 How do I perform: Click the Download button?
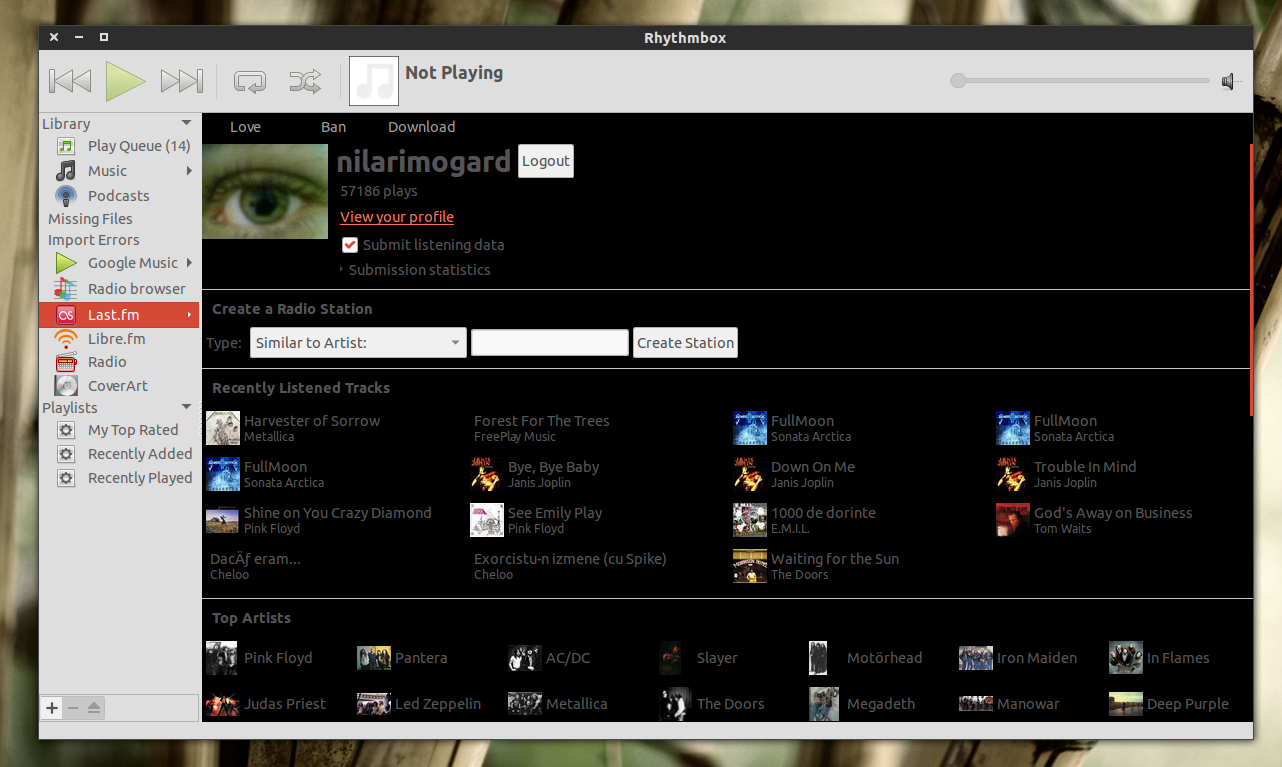422,127
